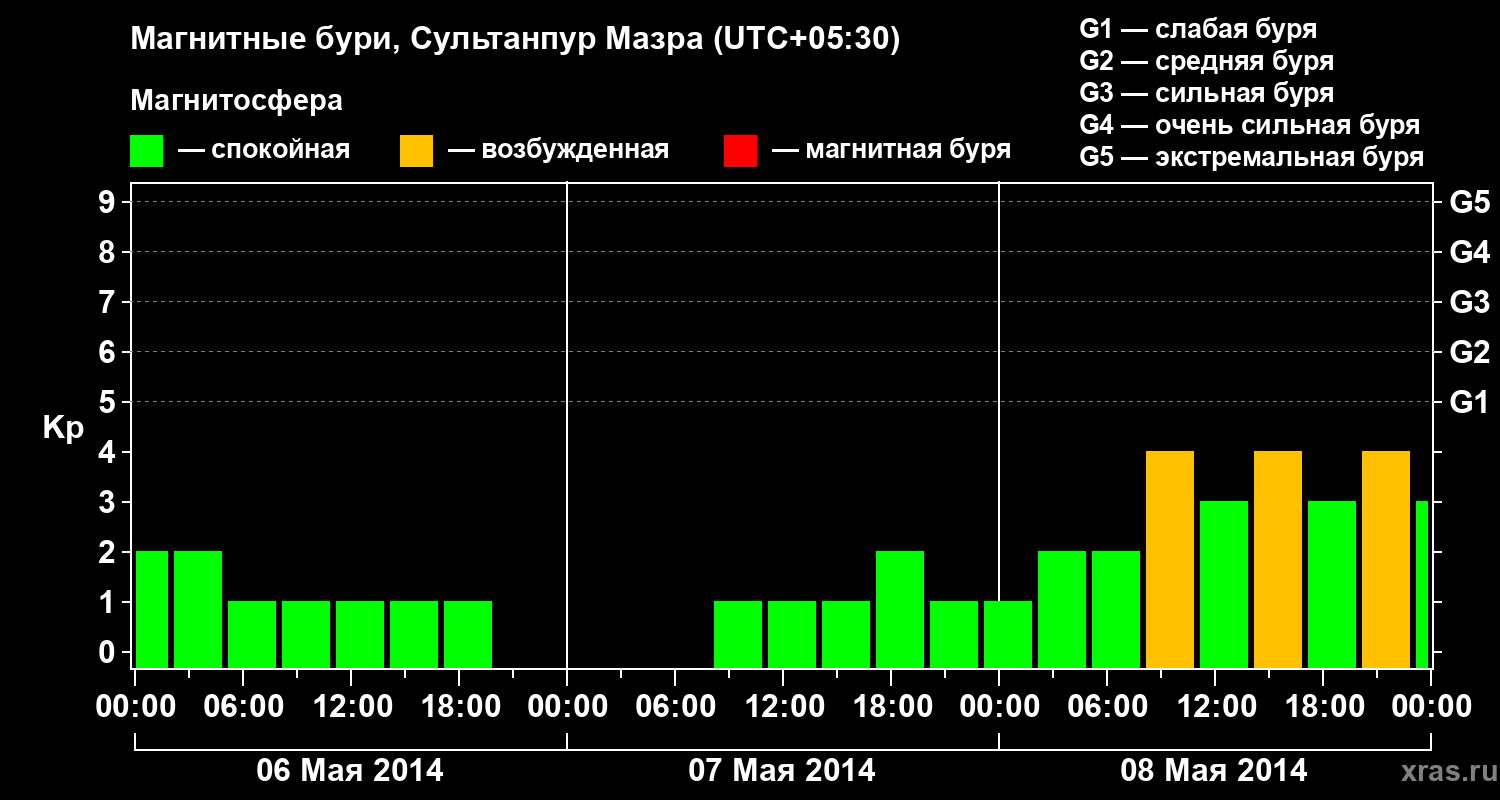Click the green Kp 2 bar at 18:00 on 07 May
This screenshot has height=800, width=1500.
(900, 609)
